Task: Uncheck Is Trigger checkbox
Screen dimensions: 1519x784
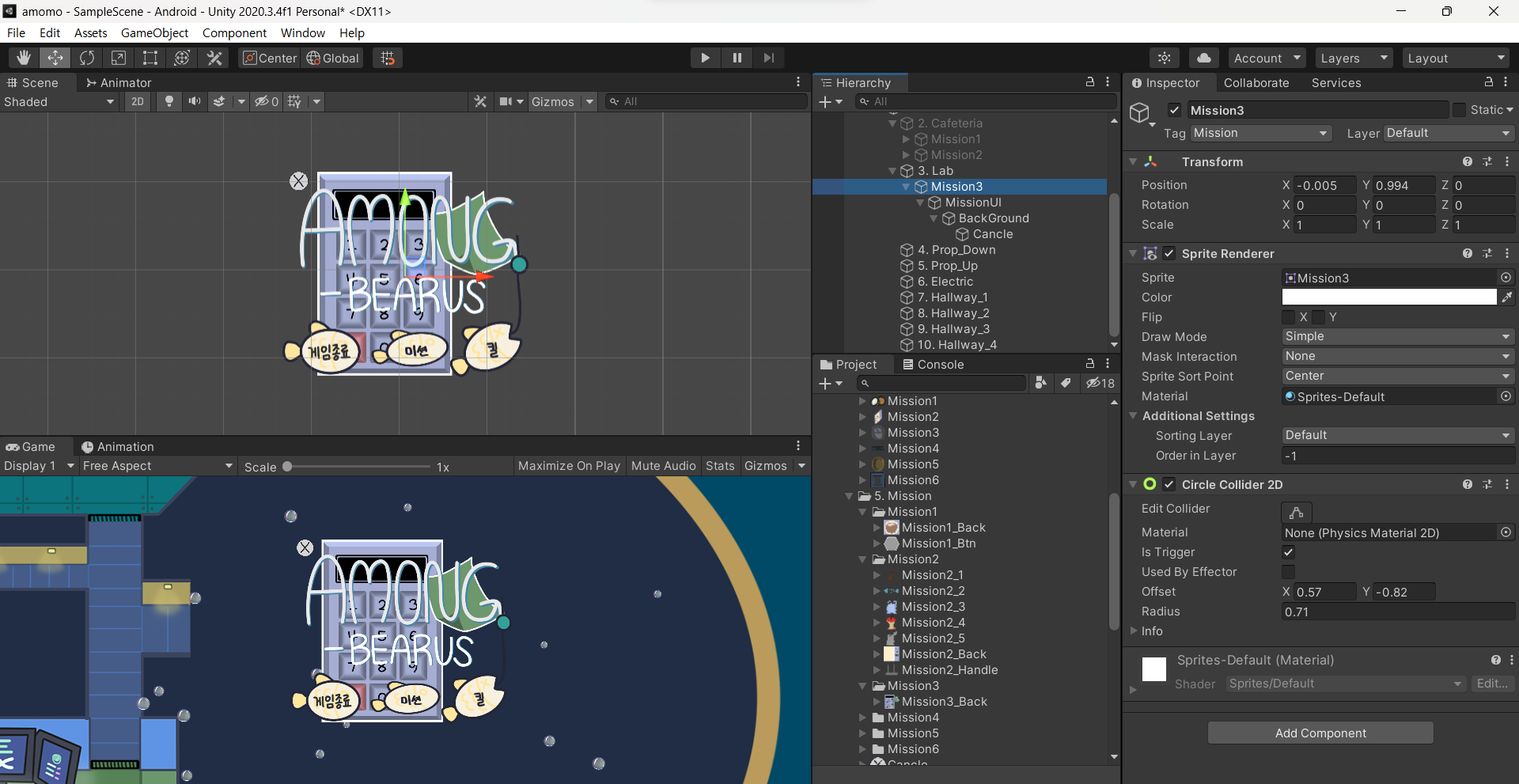Action: click(1288, 552)
